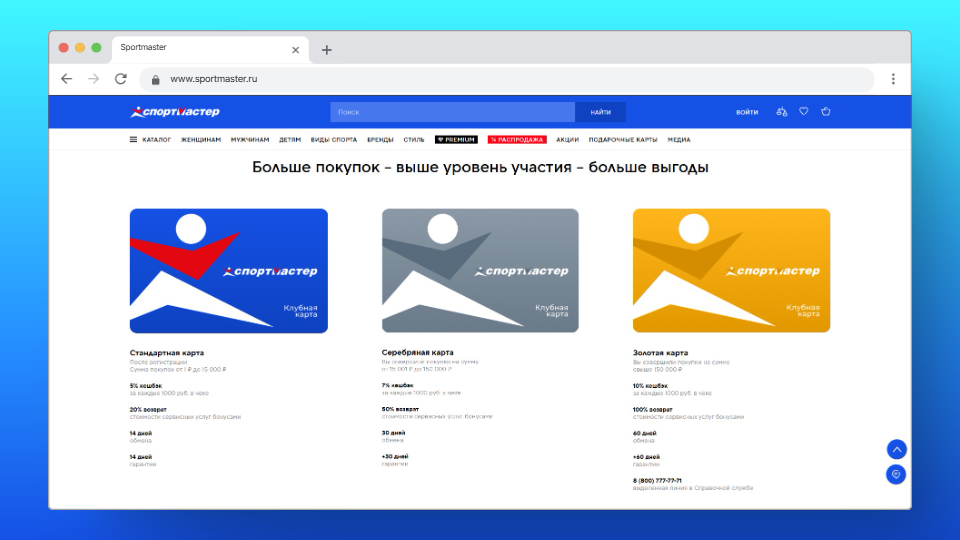
Task: Click the 30 дней exchange text
Action: (393, 433)
